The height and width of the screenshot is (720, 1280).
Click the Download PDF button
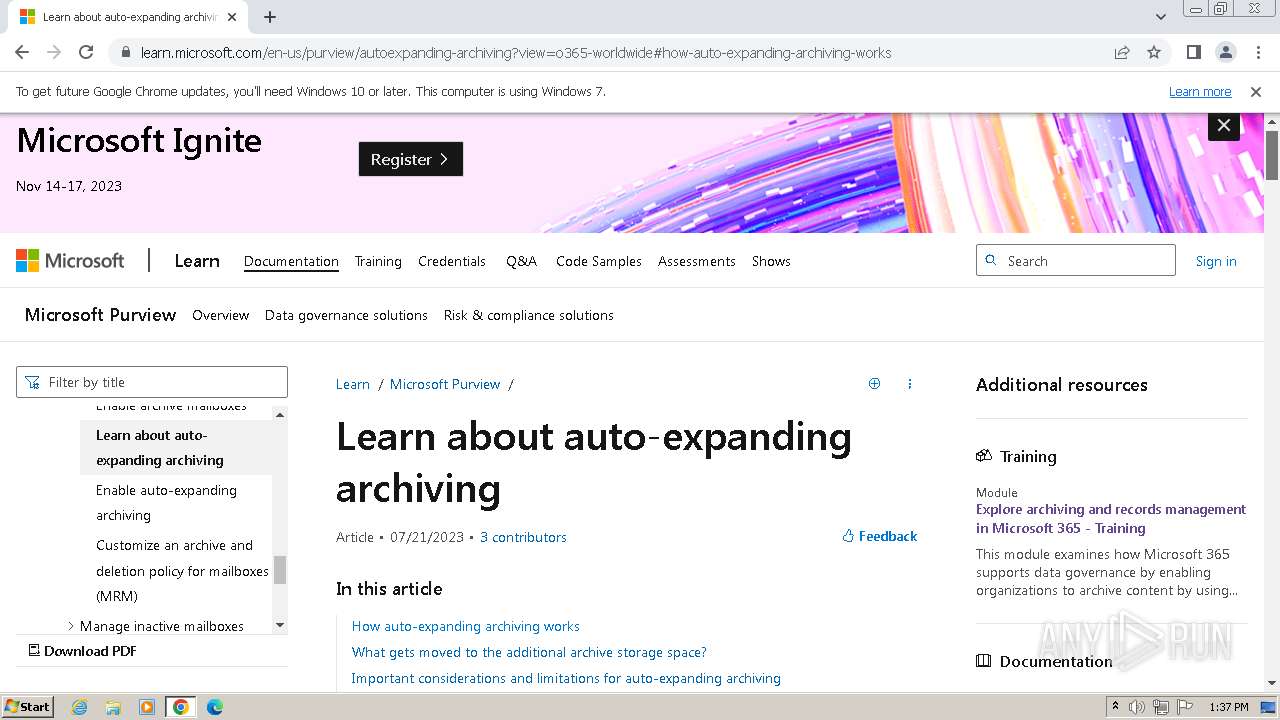click(x=82, y=651)
